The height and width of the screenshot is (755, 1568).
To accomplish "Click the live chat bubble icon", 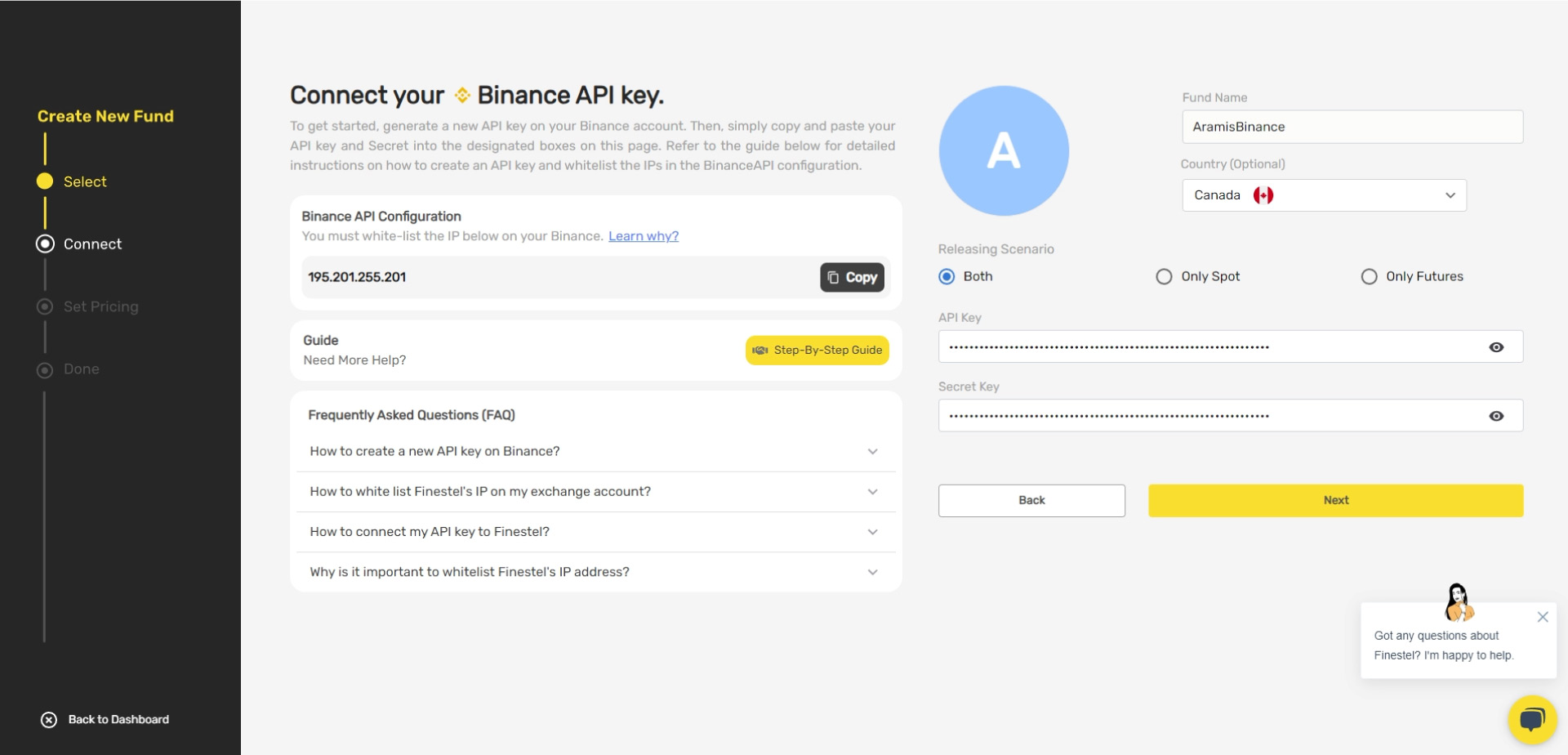I will point(1532,720).
